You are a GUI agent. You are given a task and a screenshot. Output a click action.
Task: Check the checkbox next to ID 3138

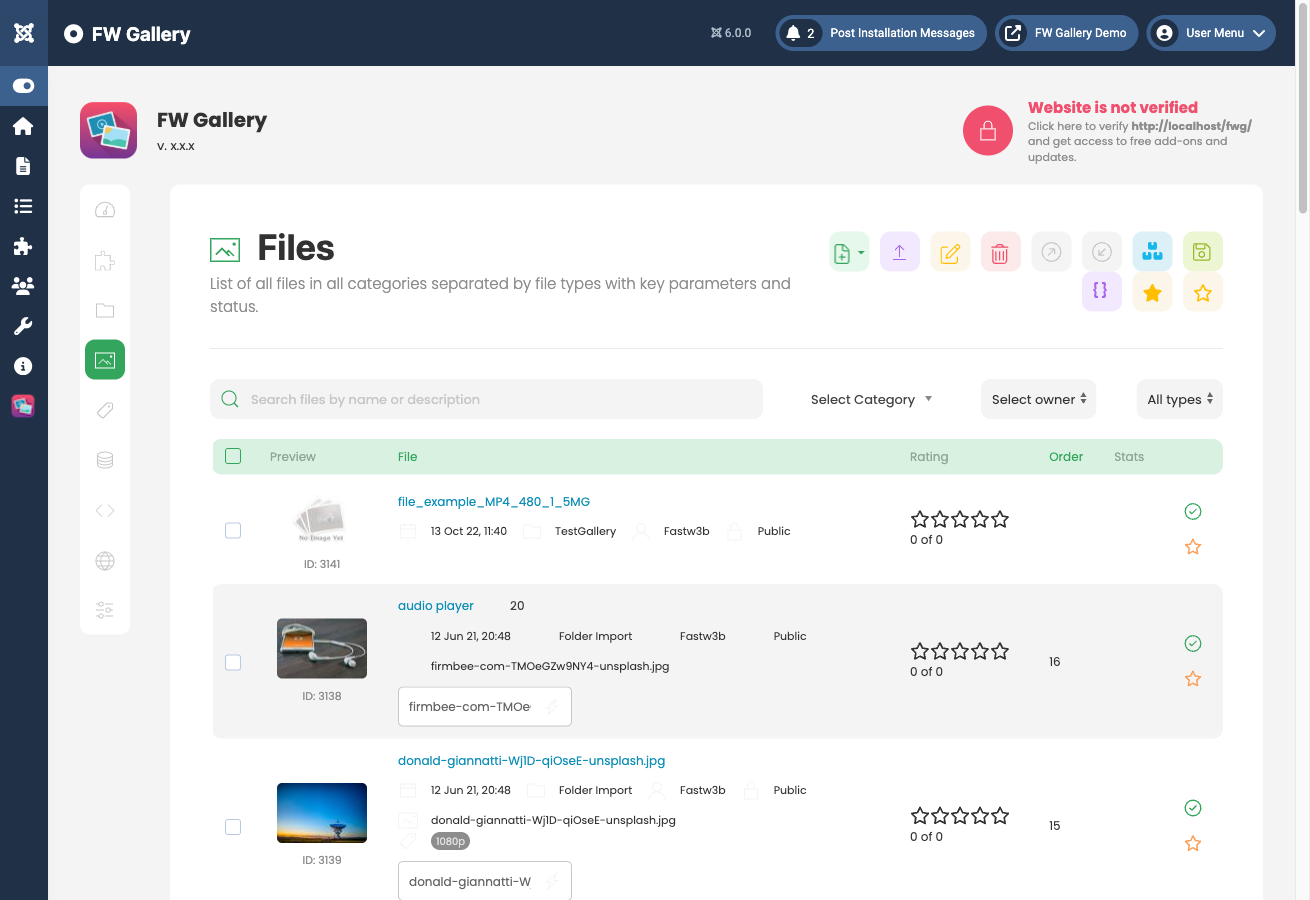click(233, 662)
